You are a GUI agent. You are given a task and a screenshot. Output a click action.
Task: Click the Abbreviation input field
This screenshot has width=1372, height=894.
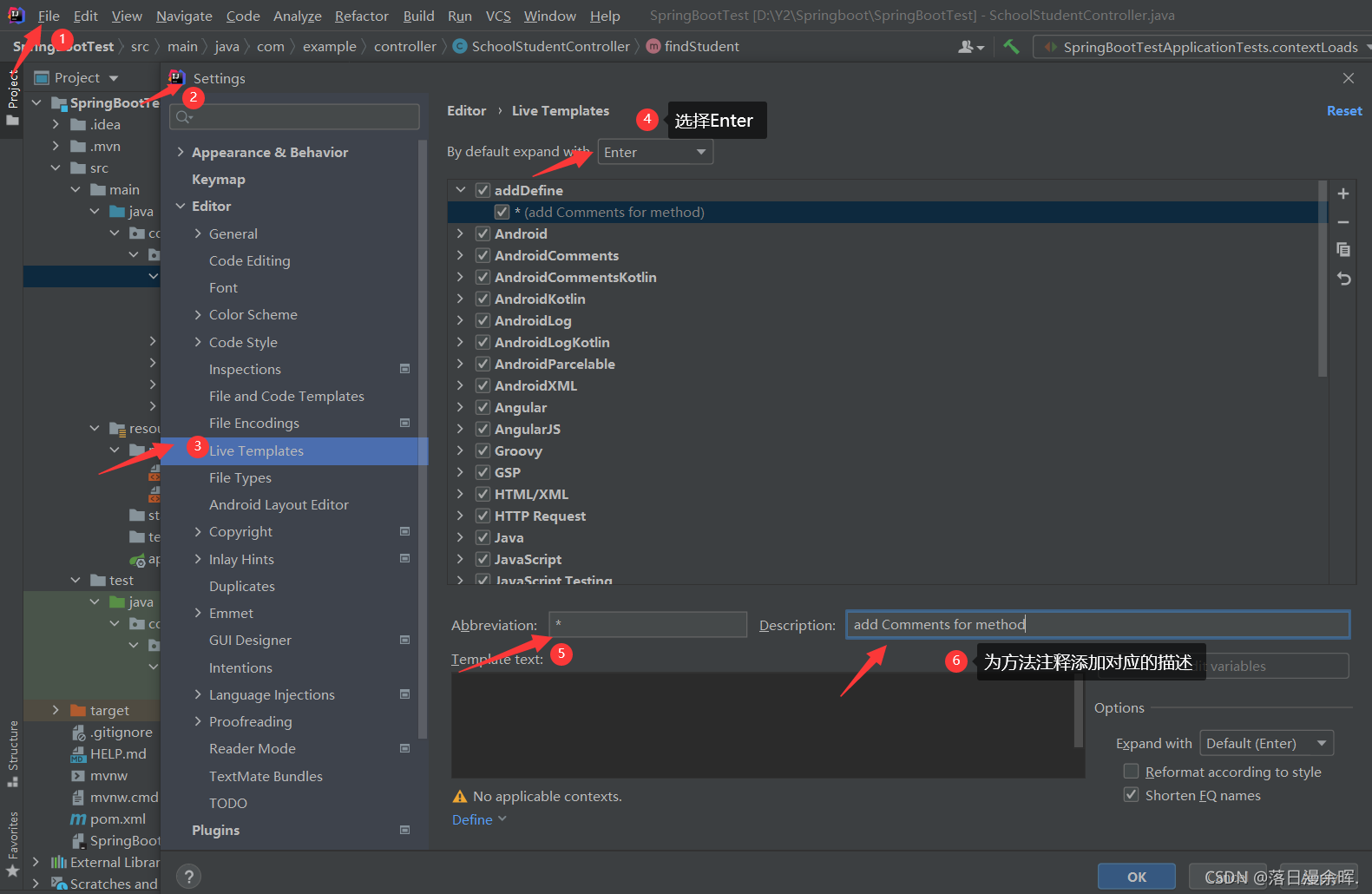tap(647, 624)
